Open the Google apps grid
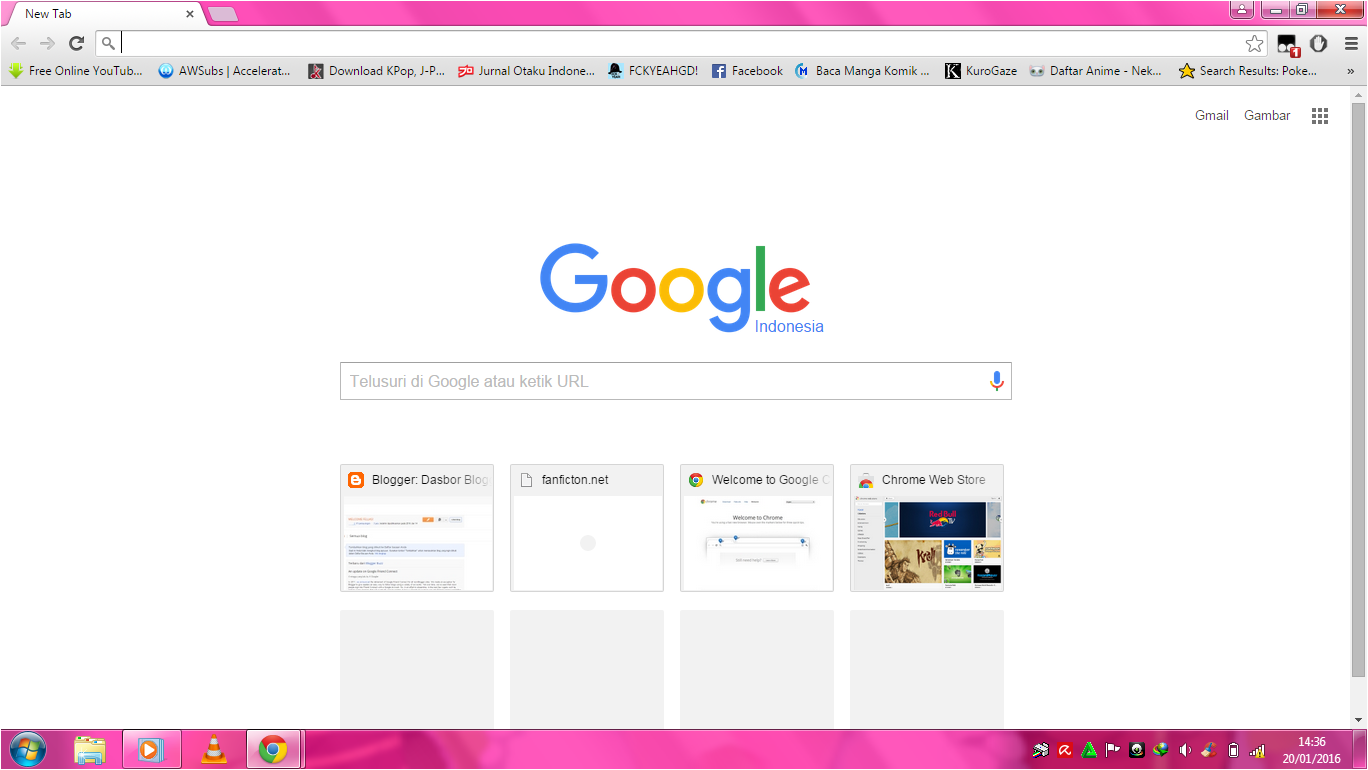 tap(1320, 116)
